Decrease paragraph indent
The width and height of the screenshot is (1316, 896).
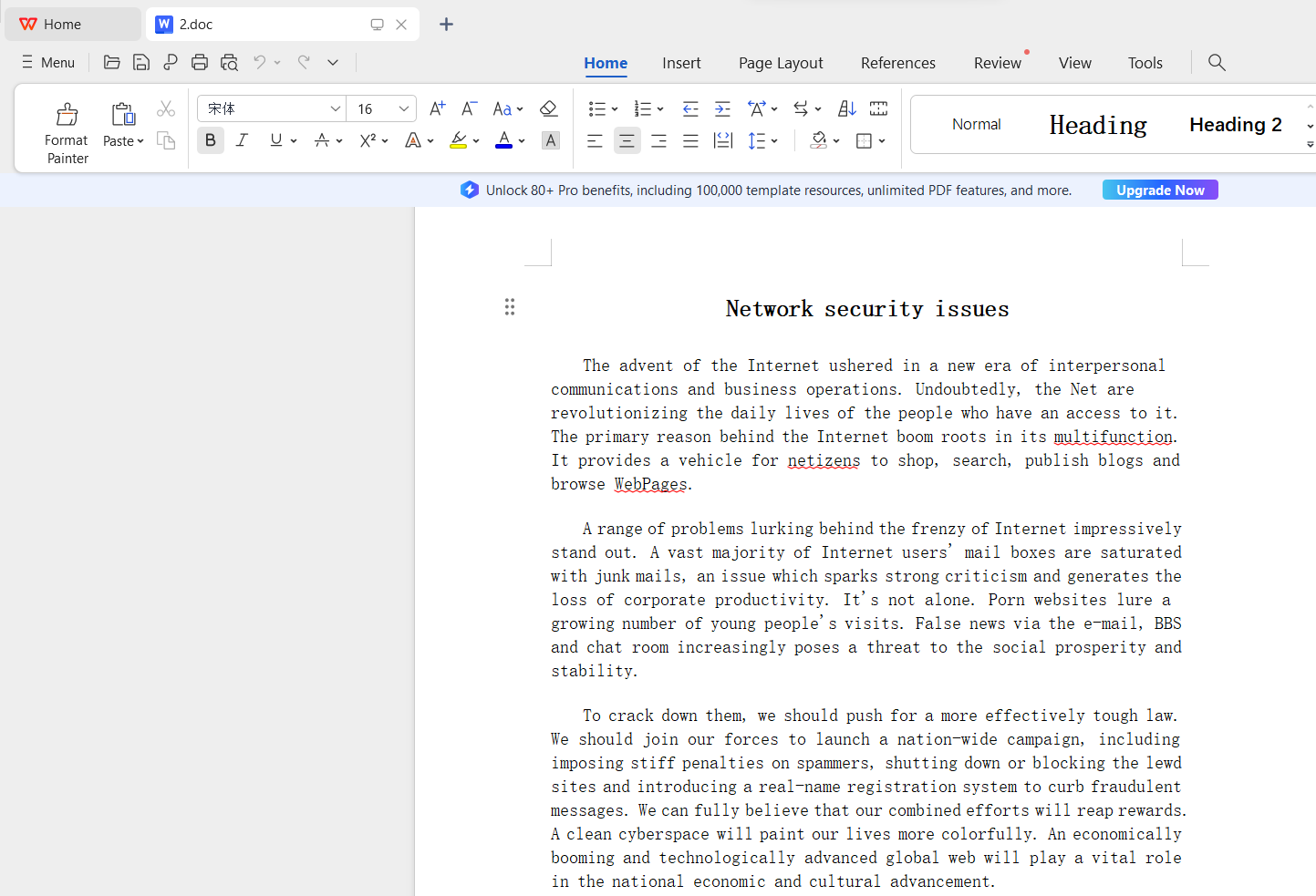(690, 108)
